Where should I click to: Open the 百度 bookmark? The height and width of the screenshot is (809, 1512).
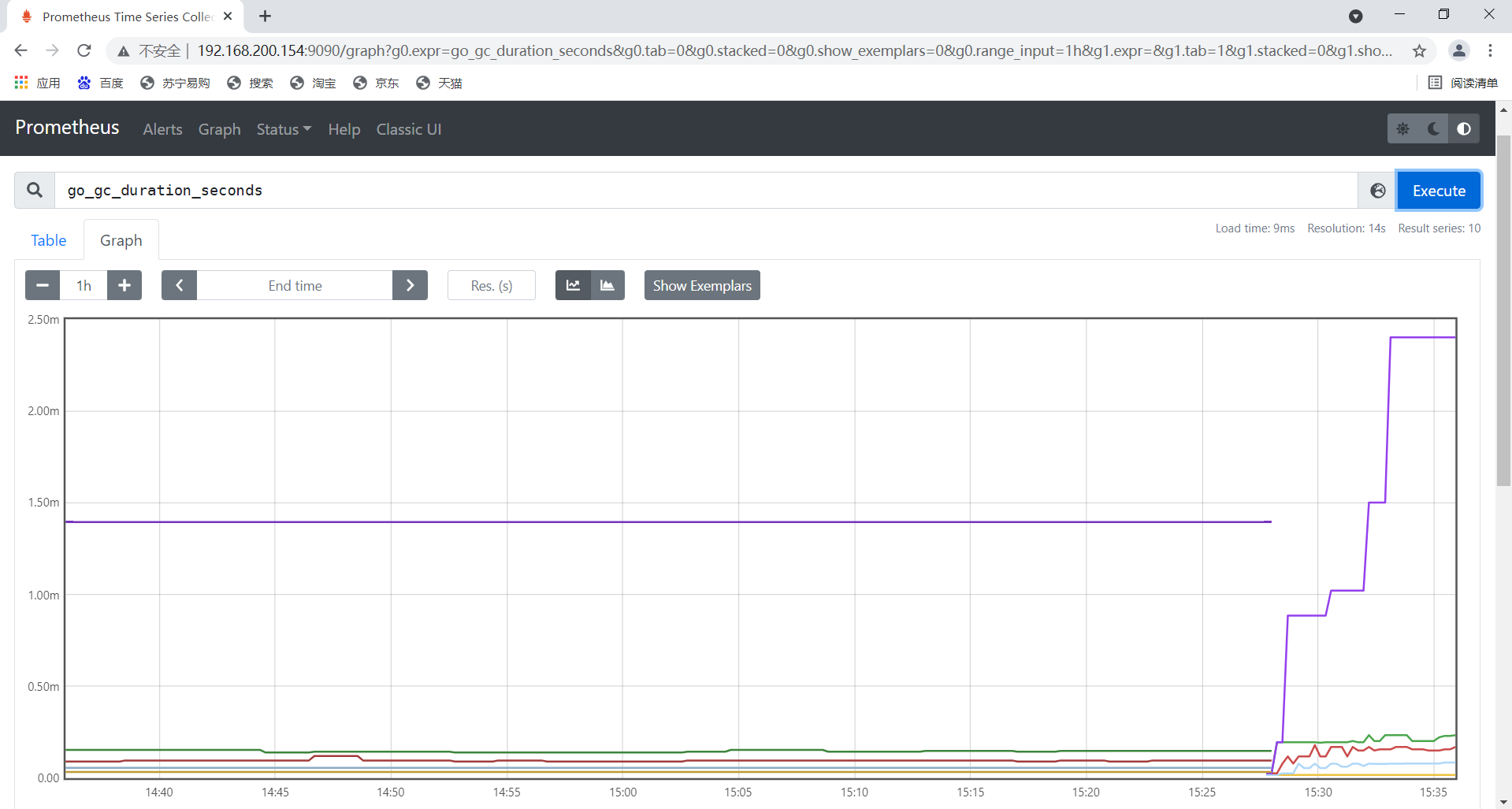click(100, 83)
